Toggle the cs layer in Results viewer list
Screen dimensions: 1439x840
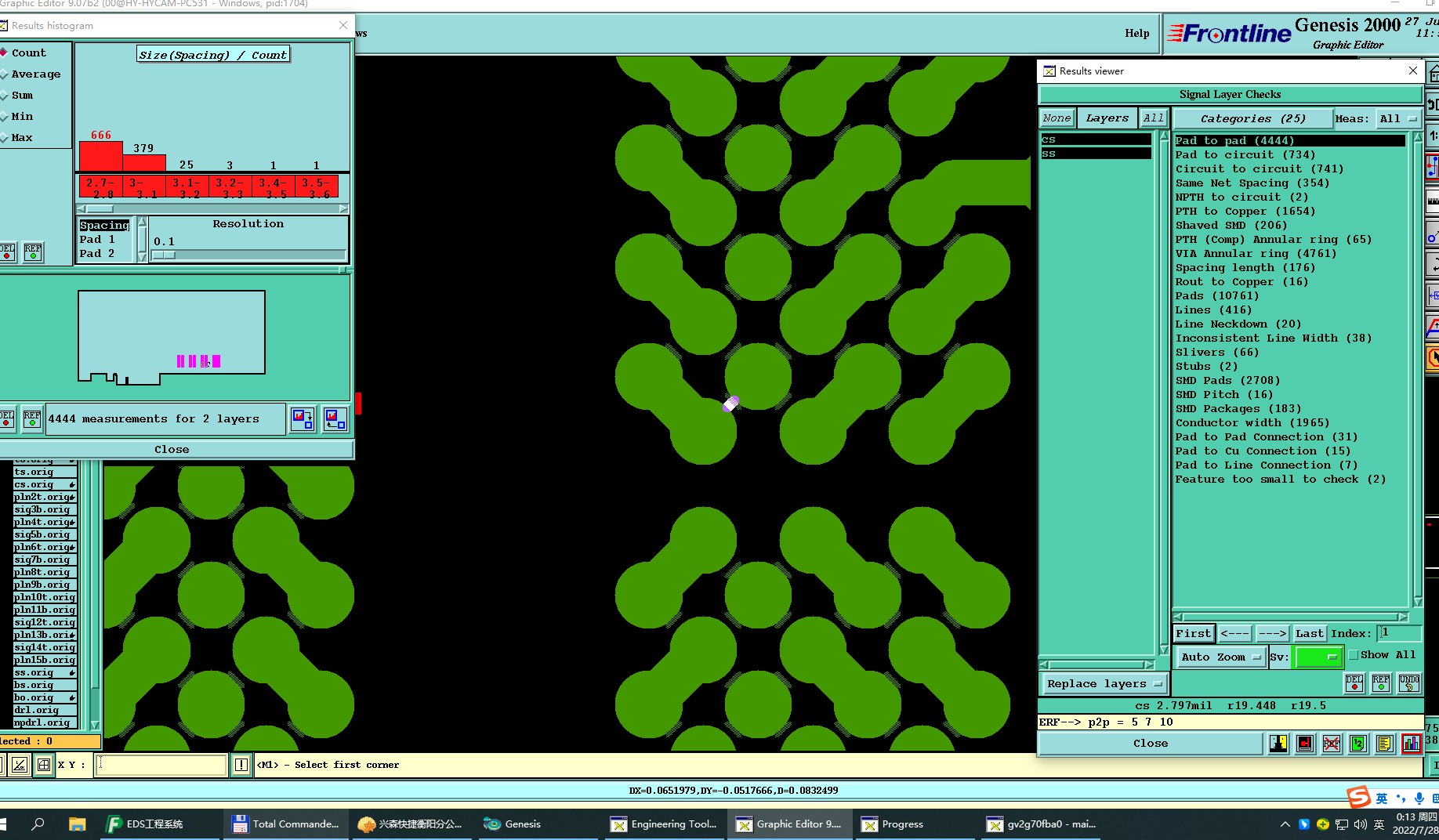[x=1096, y=139]
